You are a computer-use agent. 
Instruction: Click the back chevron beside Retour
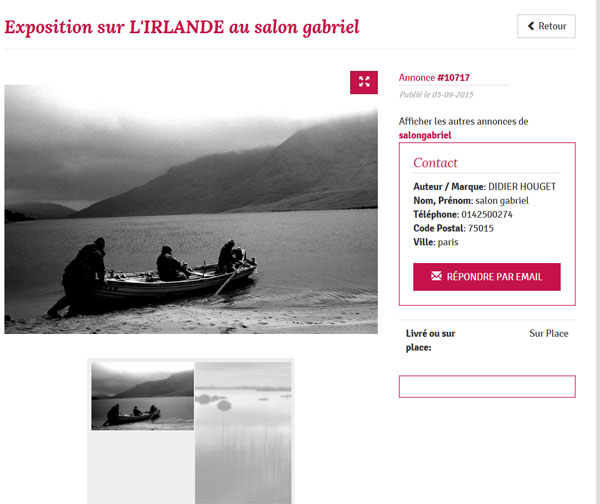[x=531, y=26]
